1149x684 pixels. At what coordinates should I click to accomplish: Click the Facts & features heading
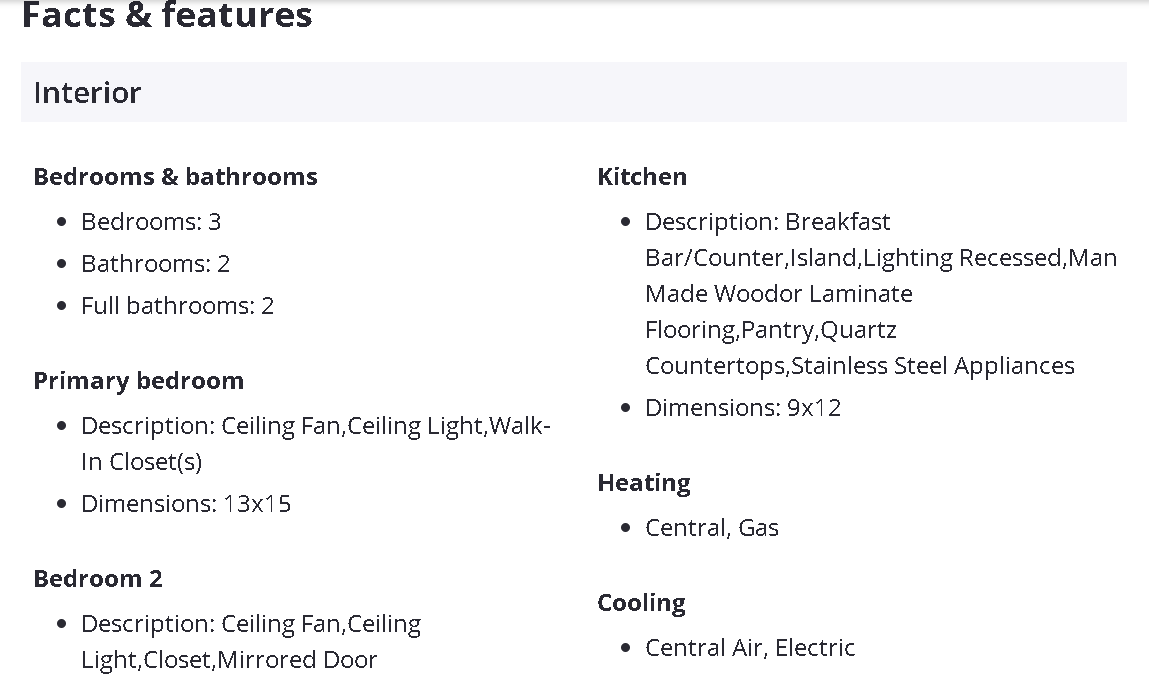pyautogui.click(x=167, y=16)
